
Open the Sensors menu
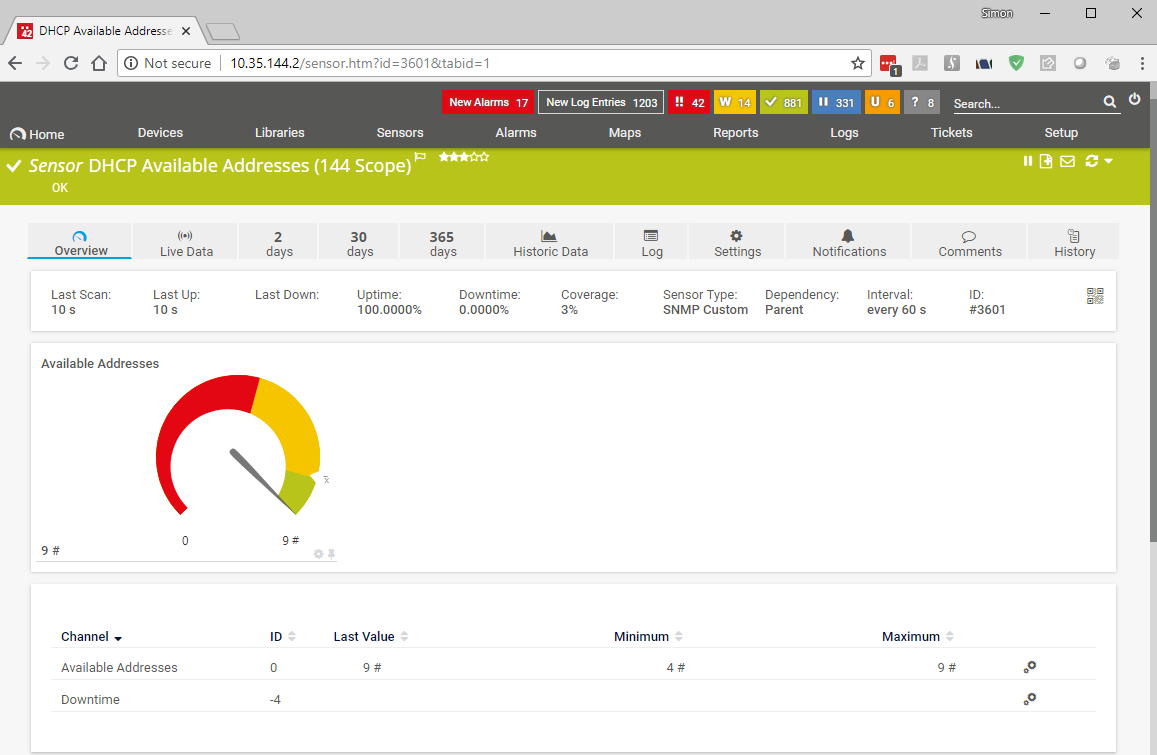click(400, 133)
